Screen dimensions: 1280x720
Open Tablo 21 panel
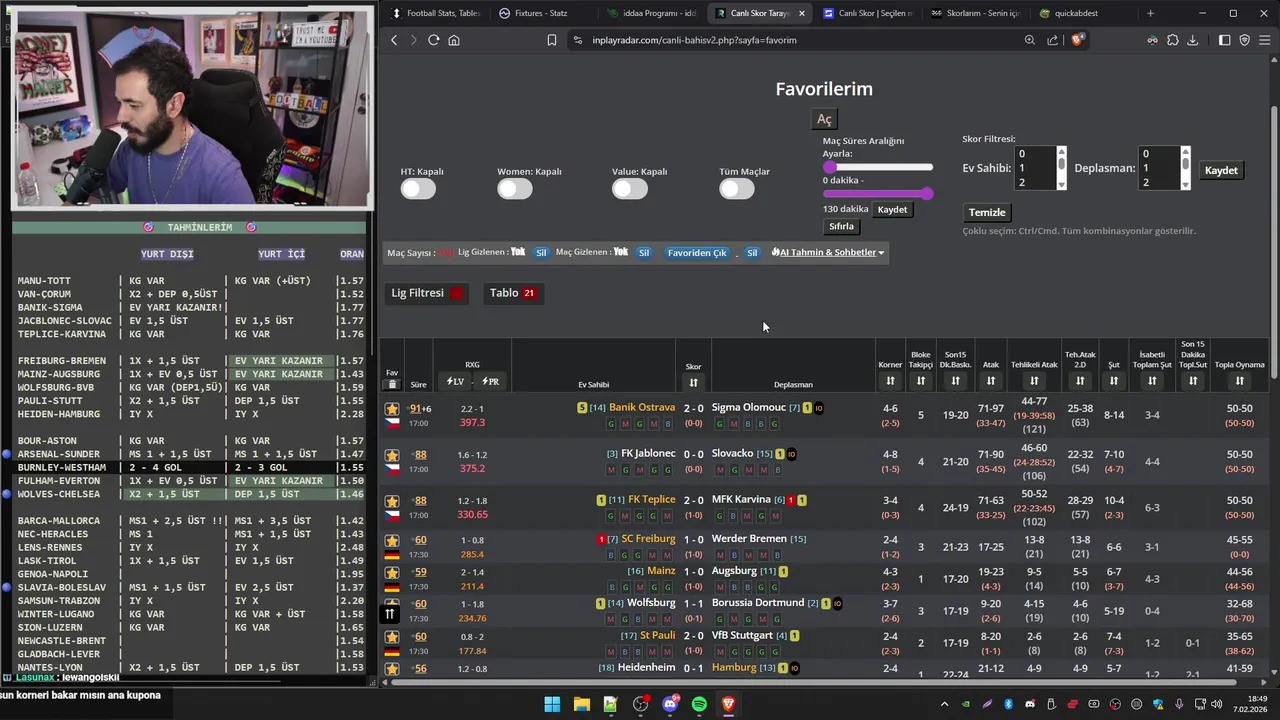coord(512,293)
